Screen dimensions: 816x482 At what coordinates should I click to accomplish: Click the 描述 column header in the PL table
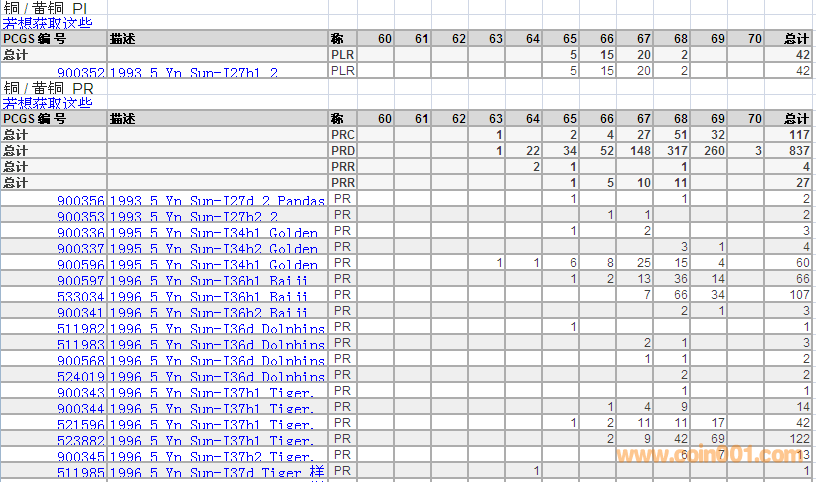click(x=123, y=38)
